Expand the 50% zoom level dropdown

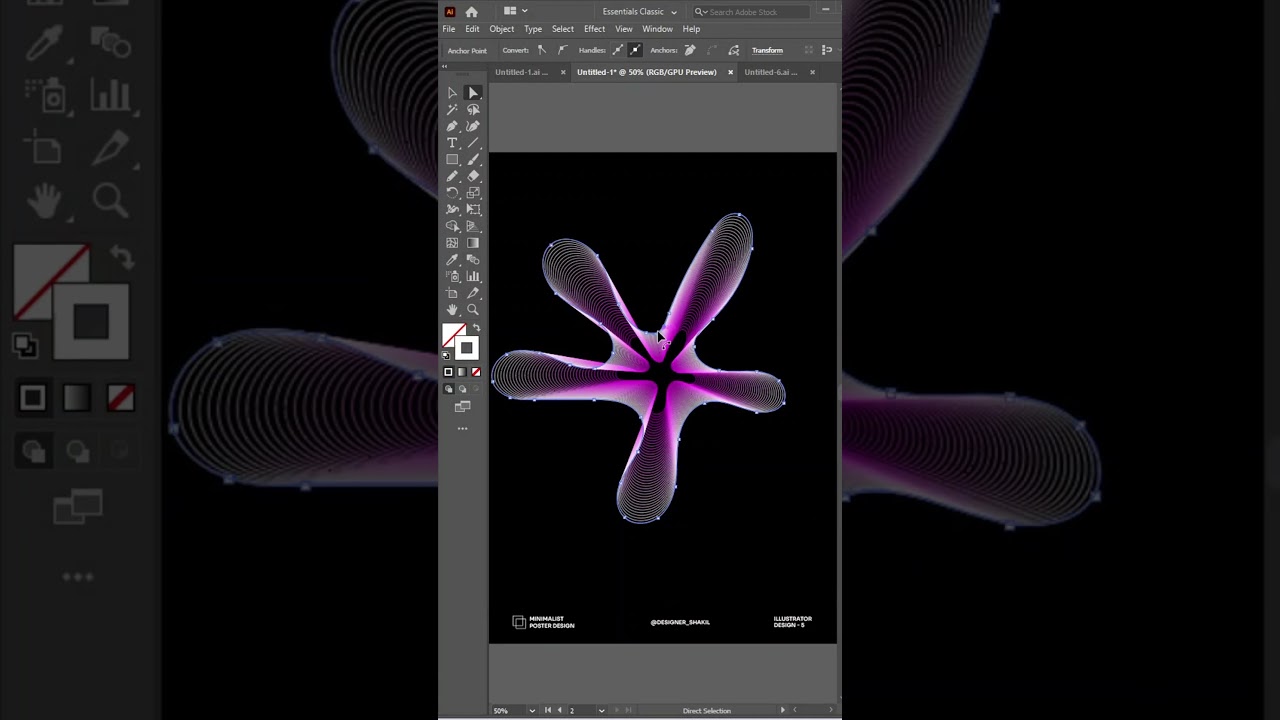click(x=531, y=711)
